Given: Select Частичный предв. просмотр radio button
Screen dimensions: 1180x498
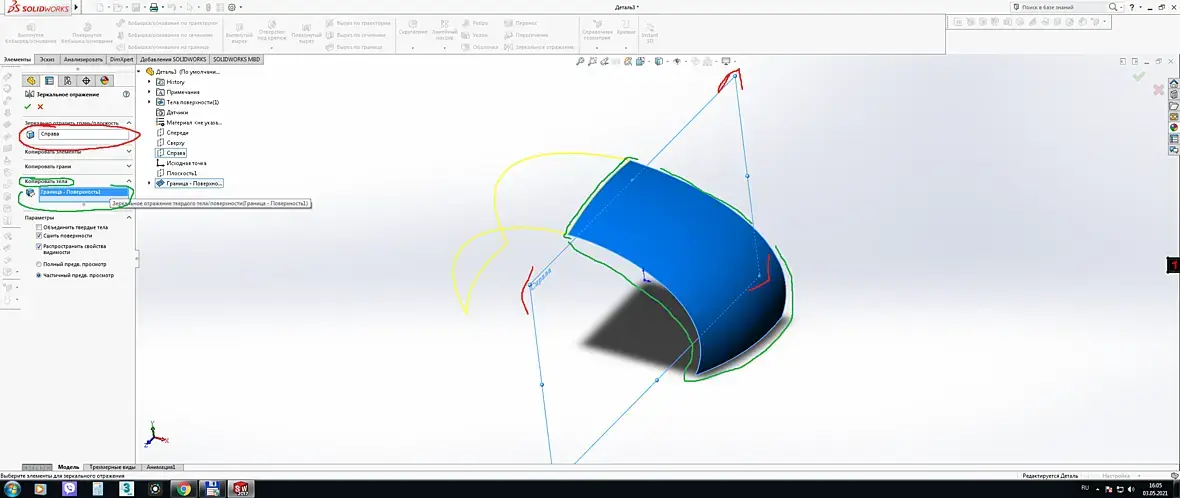Looking at the screenshot, I should click(x=39, y=275).
